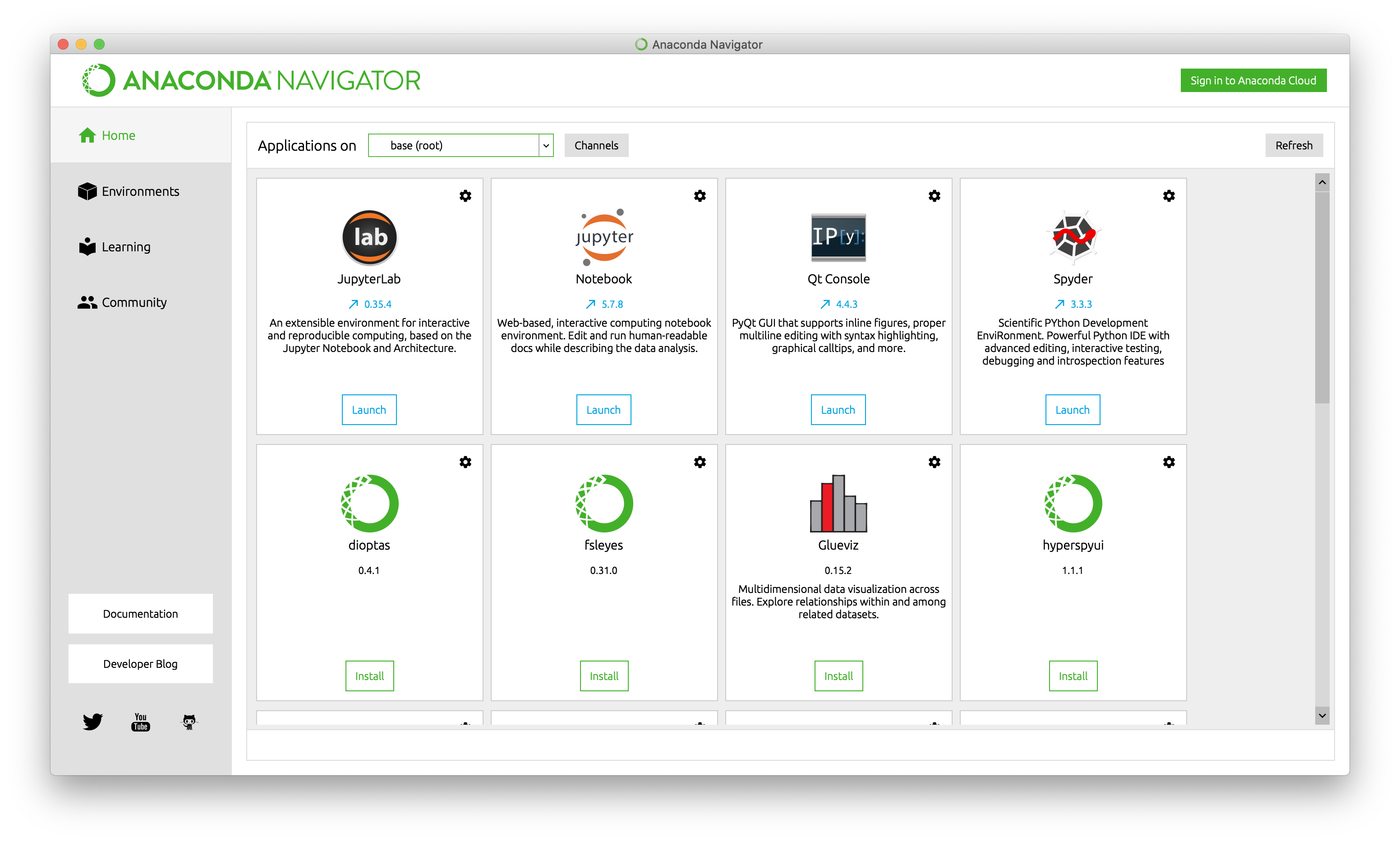Open the GitHub octocat icon

189,722
